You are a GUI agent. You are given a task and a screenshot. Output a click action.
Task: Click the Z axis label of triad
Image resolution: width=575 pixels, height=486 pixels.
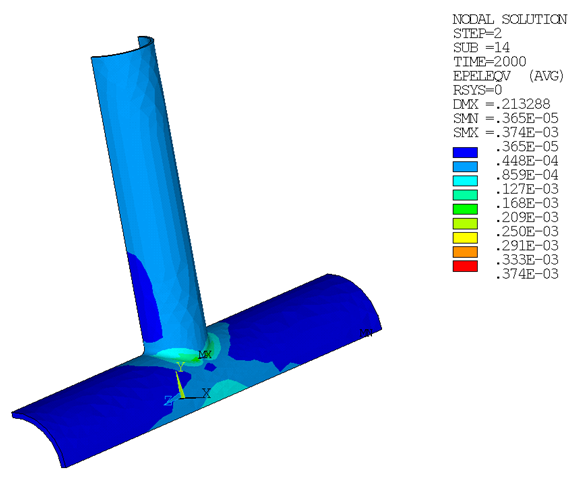click(168, 401)
